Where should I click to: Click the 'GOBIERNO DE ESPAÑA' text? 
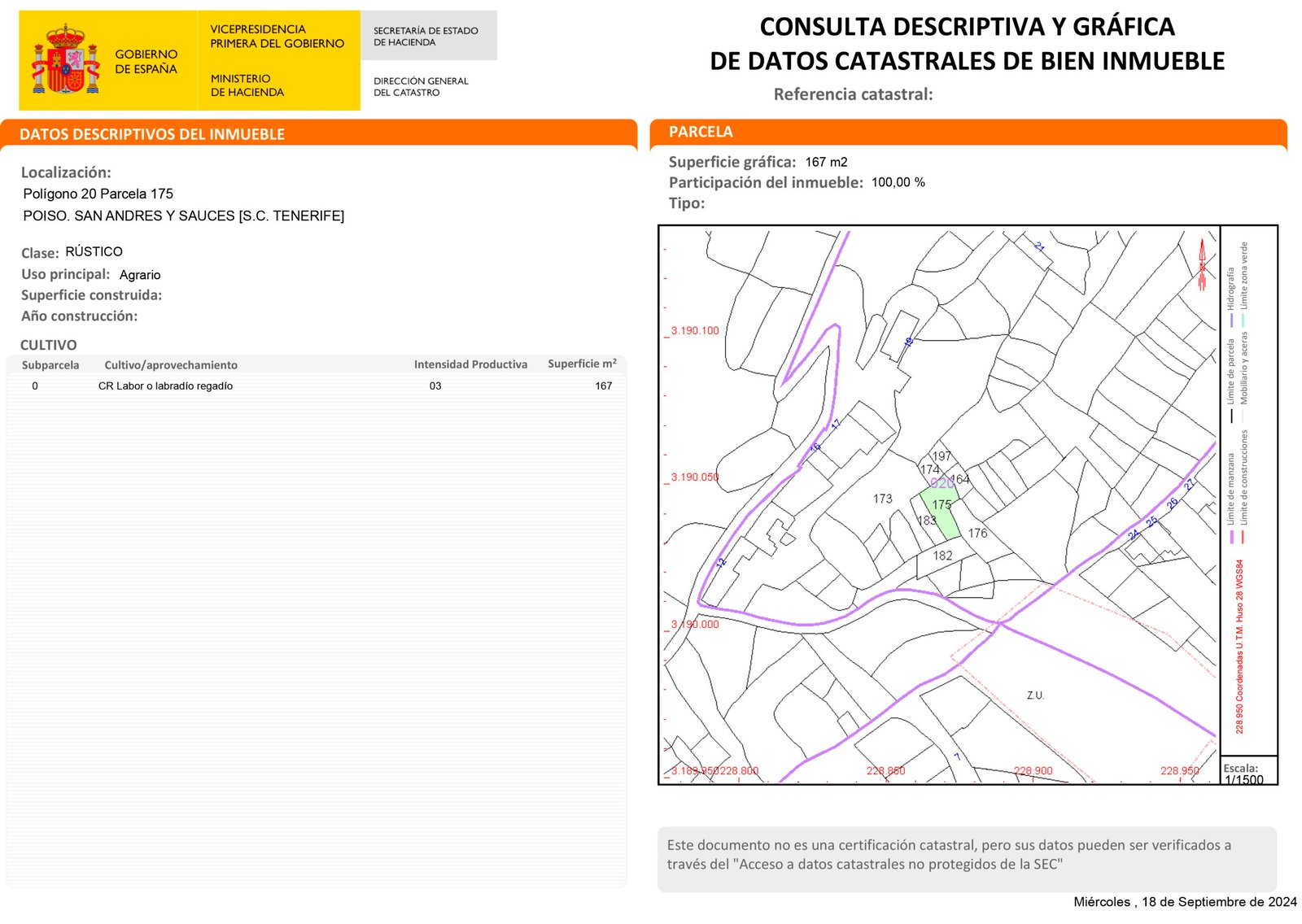tap(146, 62)
